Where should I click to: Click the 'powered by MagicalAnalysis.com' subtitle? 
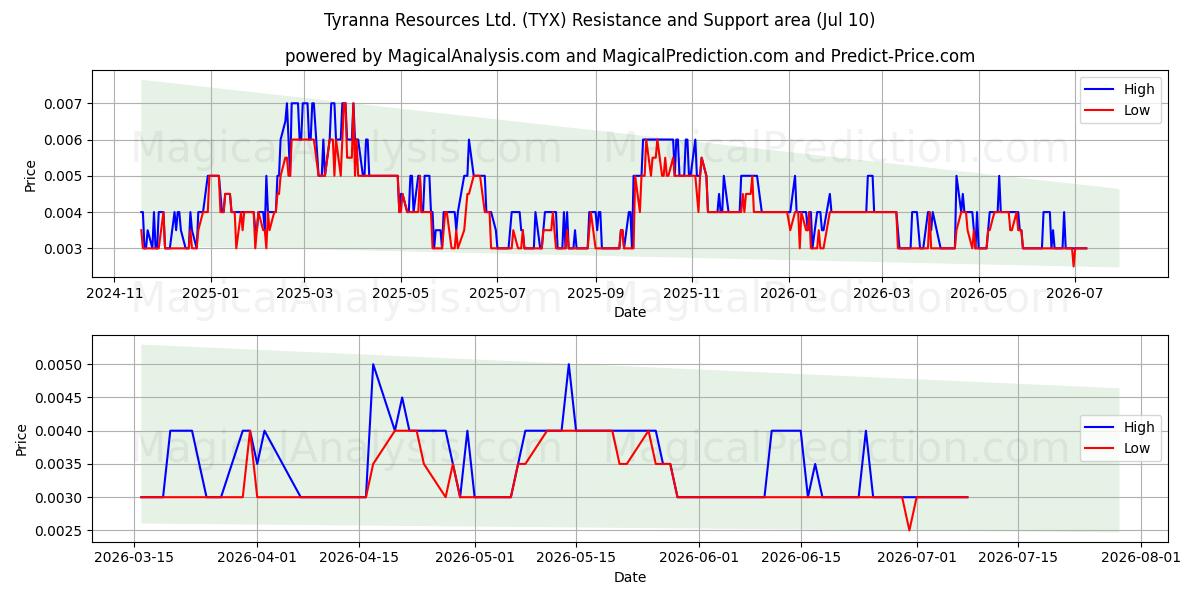tap(630, 56)
